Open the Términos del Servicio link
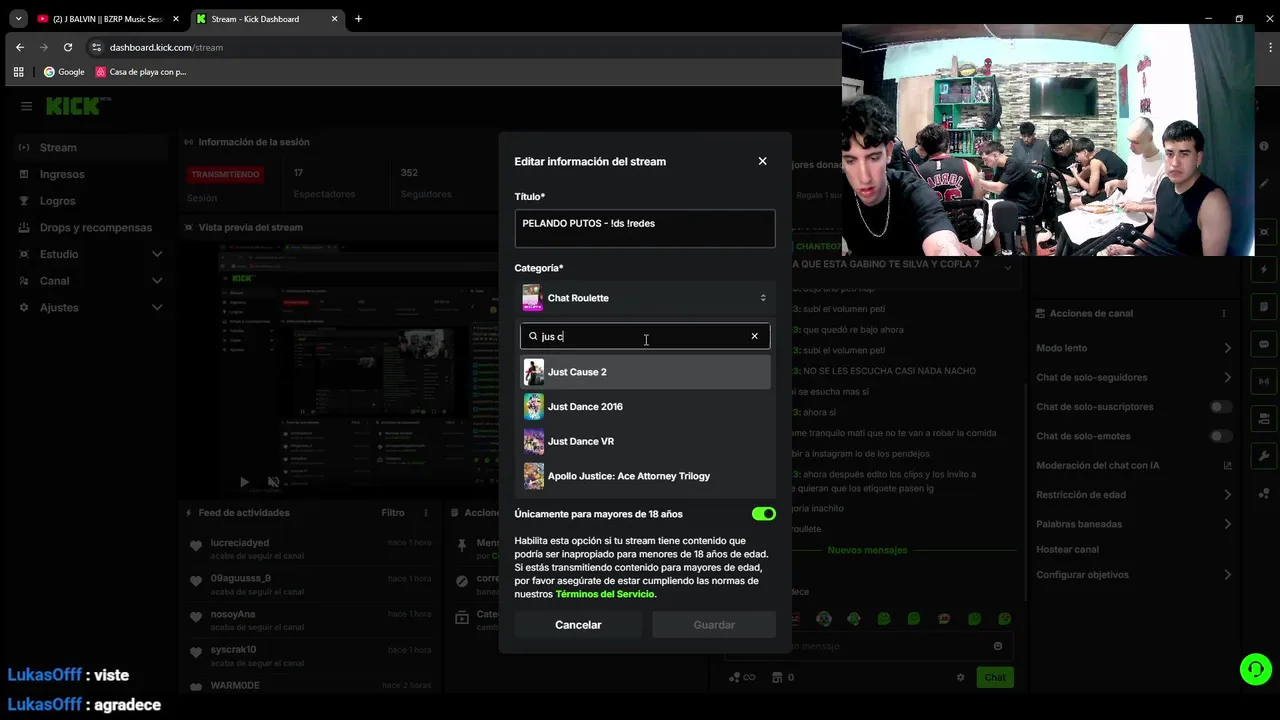 pyautogui.click(x=605, y=594)
